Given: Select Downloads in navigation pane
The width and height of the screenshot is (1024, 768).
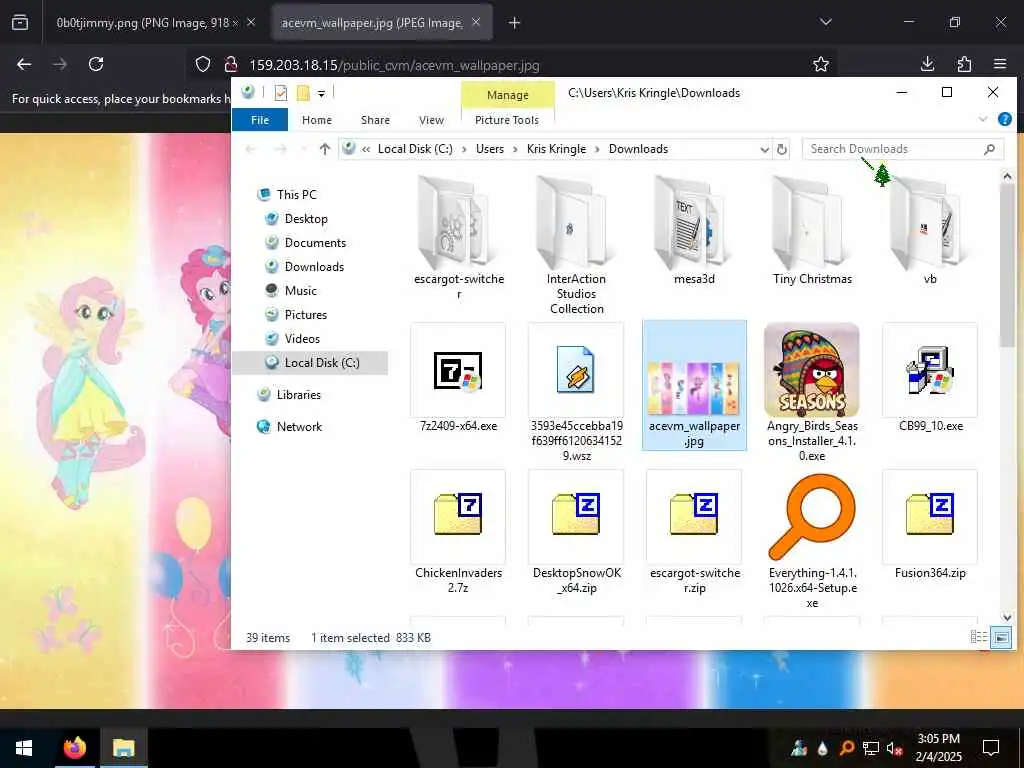Looking at the screenshot, I should coord(314,266).
